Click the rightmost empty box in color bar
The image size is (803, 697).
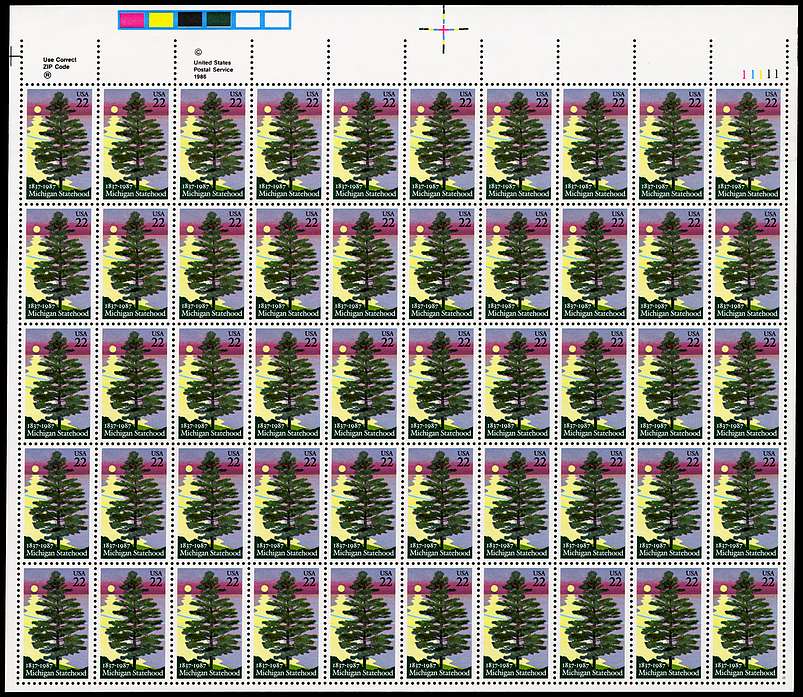(x=276, y=19)
